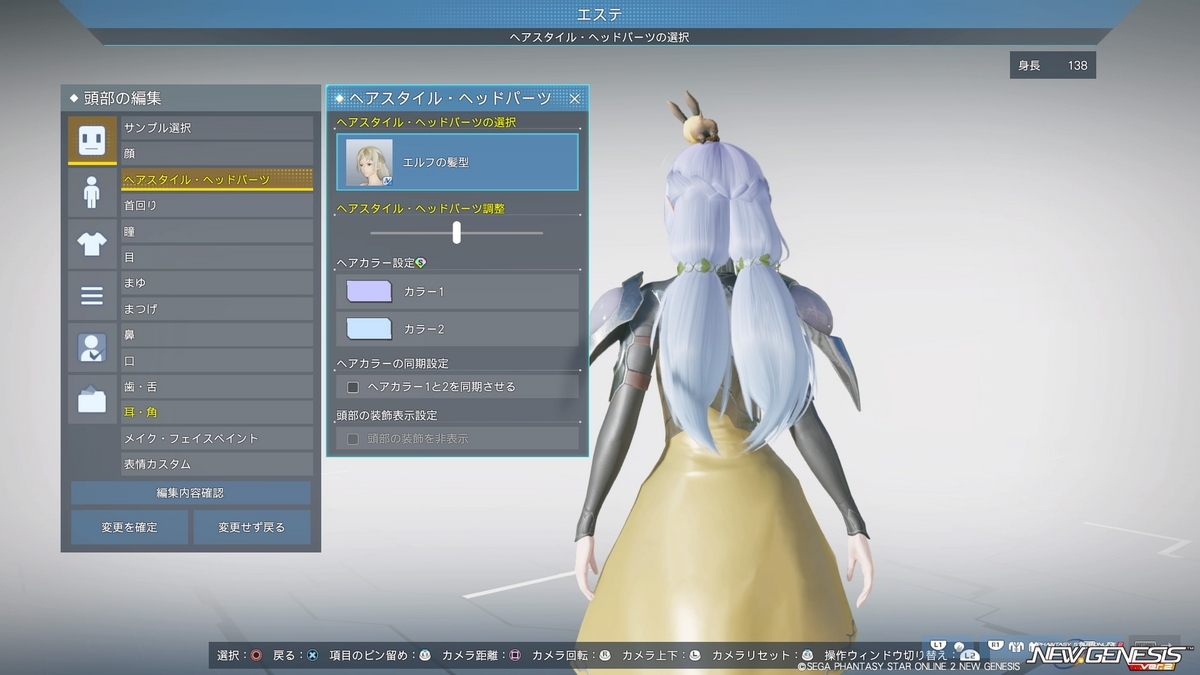
Task: Click the 変更せず戻る button
Action: point(252,527)
